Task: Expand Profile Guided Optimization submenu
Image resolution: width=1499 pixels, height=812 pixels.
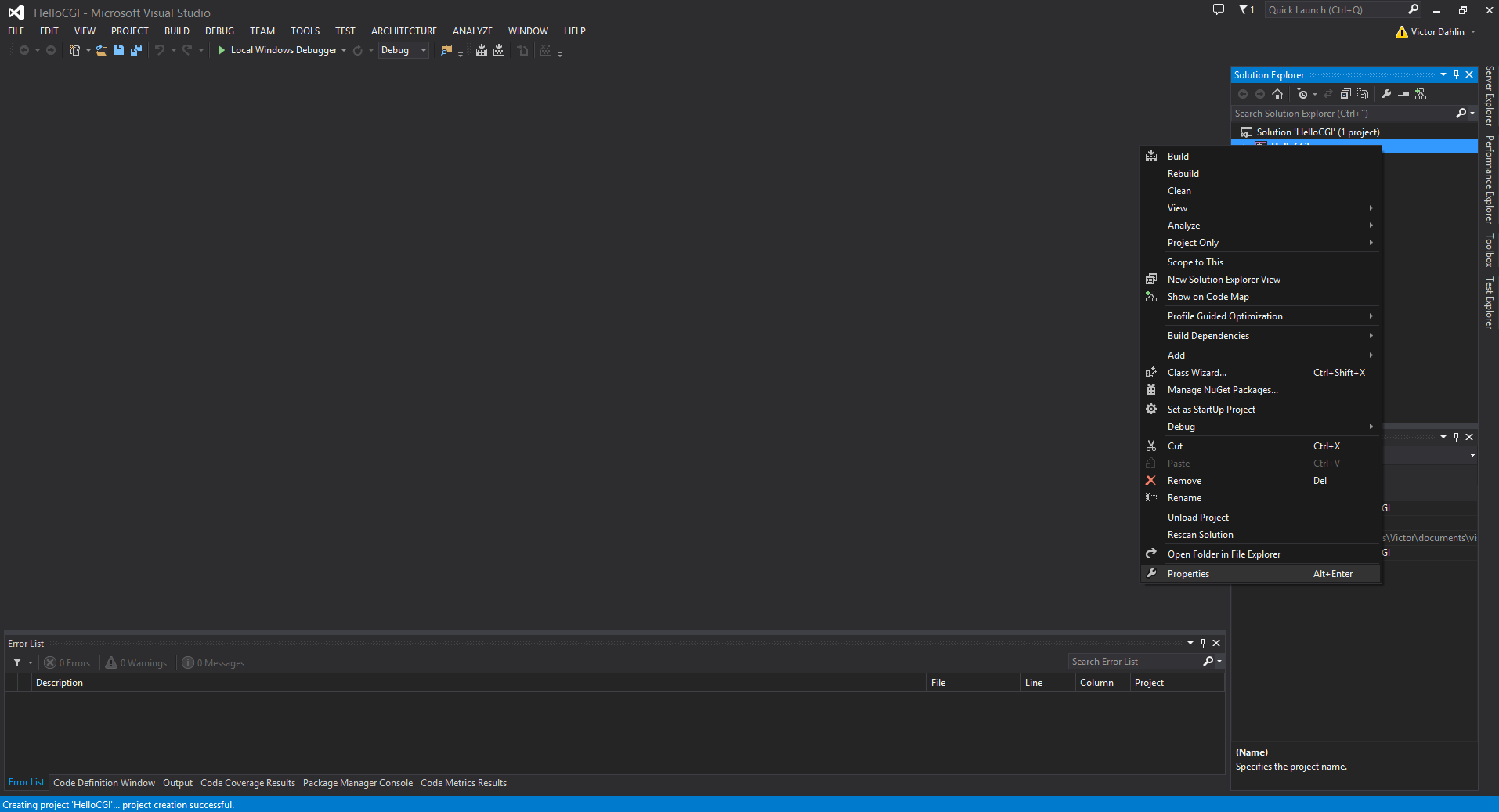Action: 1260,316
